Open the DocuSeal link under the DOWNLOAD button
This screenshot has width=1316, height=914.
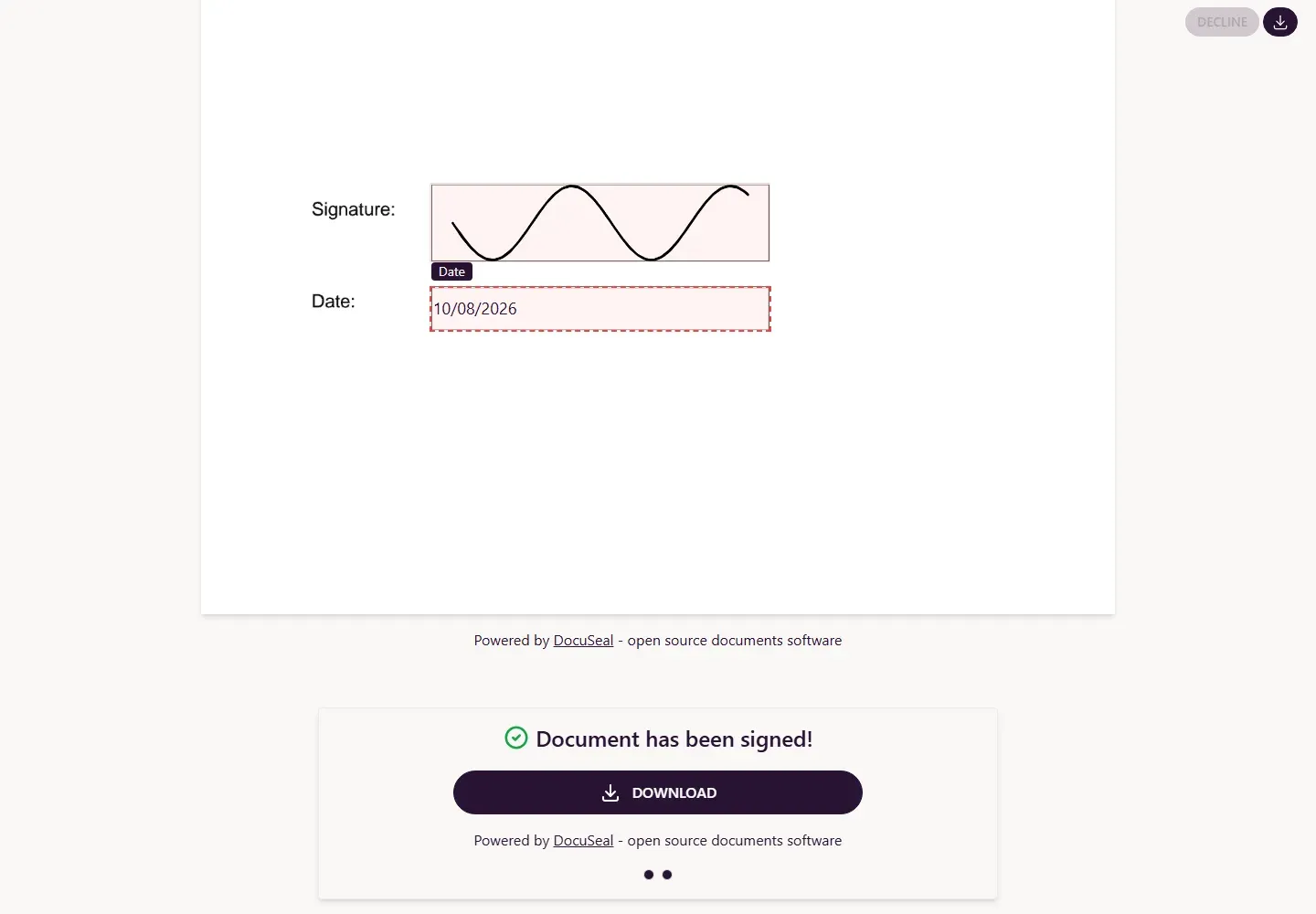coord(583,841)
